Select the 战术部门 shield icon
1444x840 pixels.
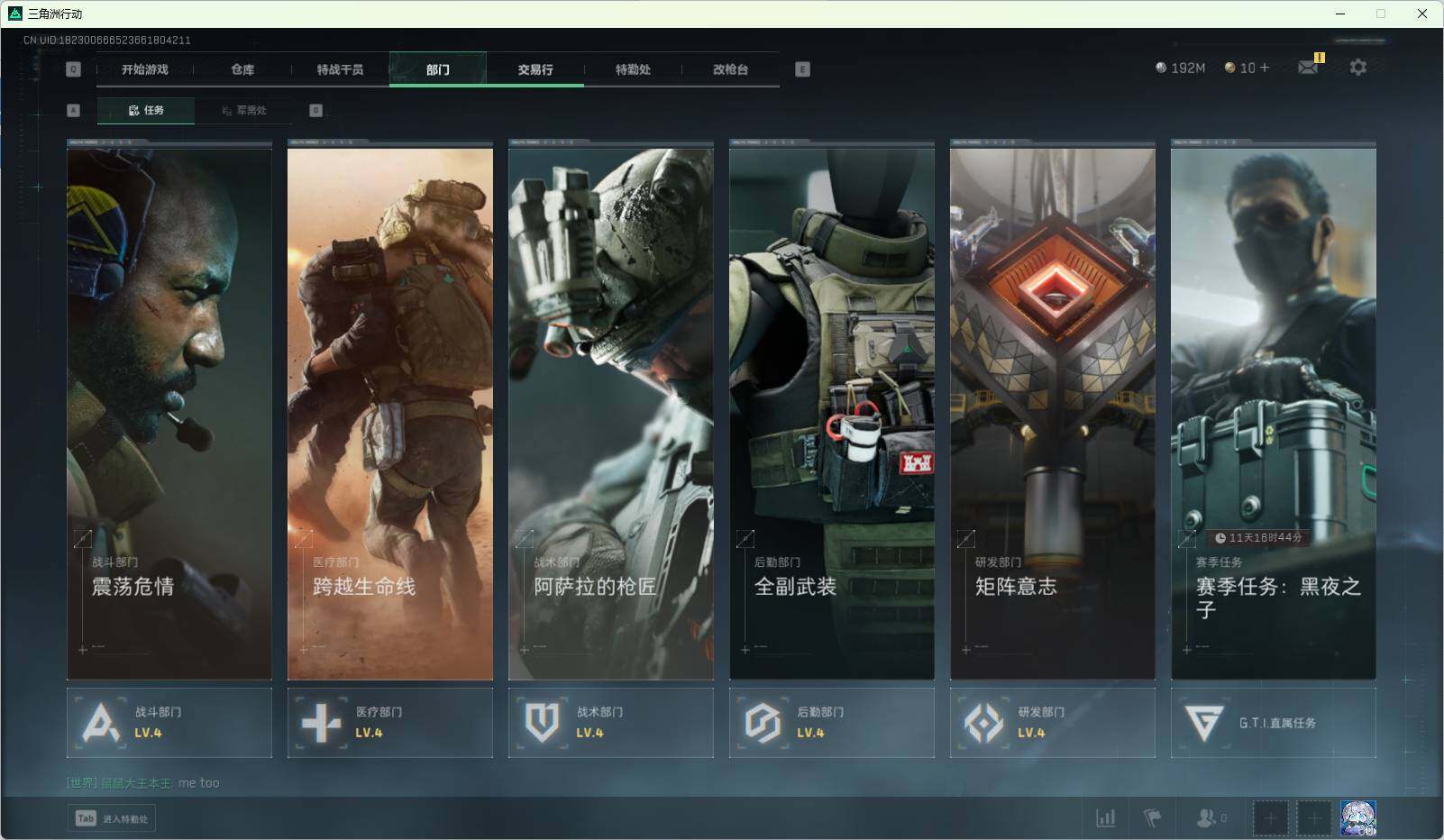coord(542,723)
